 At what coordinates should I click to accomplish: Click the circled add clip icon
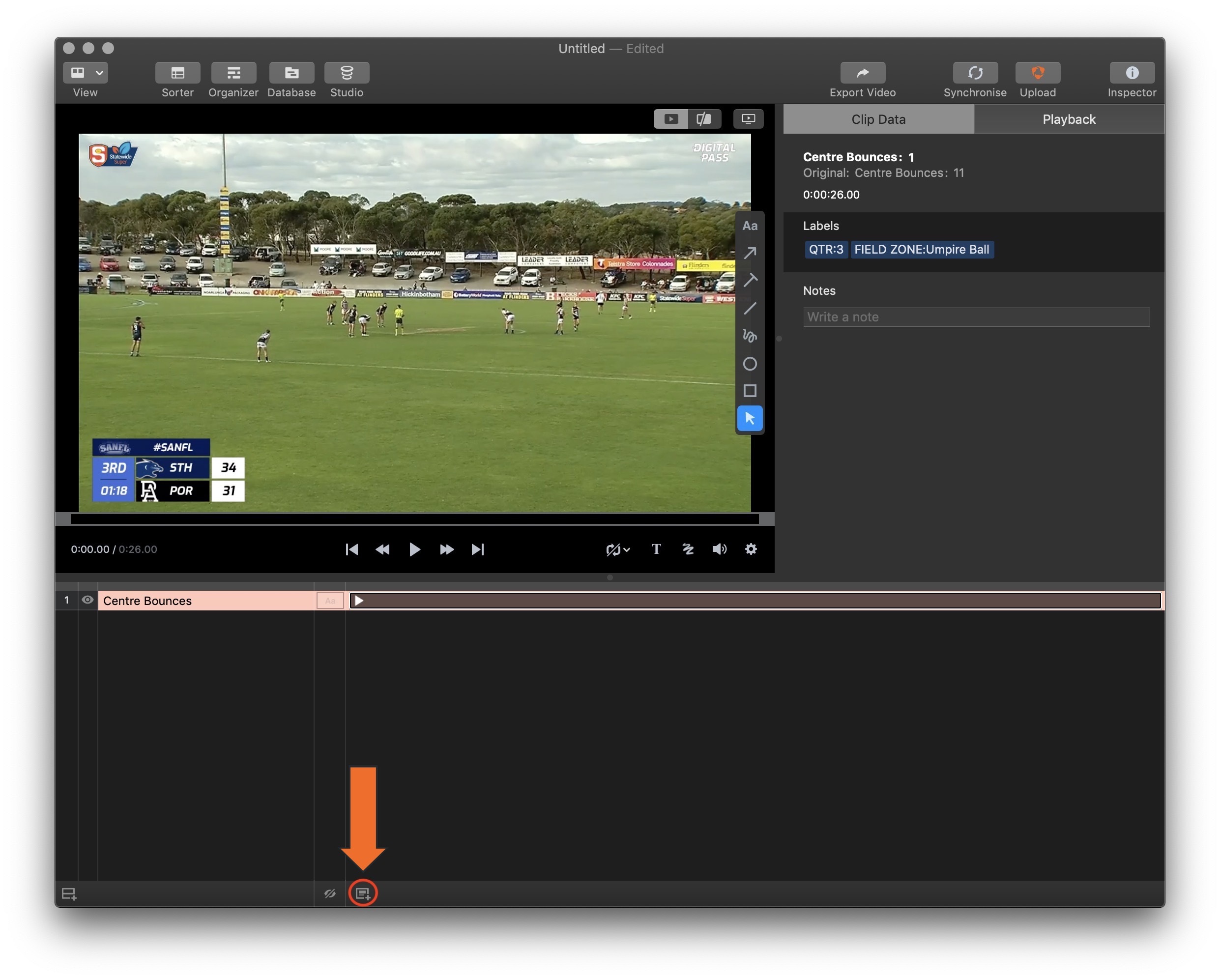pos(363,894)
